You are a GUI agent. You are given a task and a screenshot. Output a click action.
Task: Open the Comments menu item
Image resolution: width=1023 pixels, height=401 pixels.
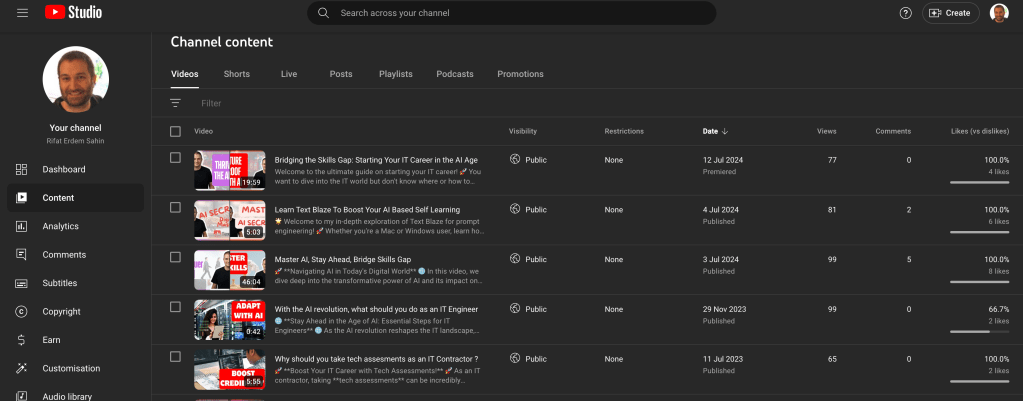click(76, 255)
